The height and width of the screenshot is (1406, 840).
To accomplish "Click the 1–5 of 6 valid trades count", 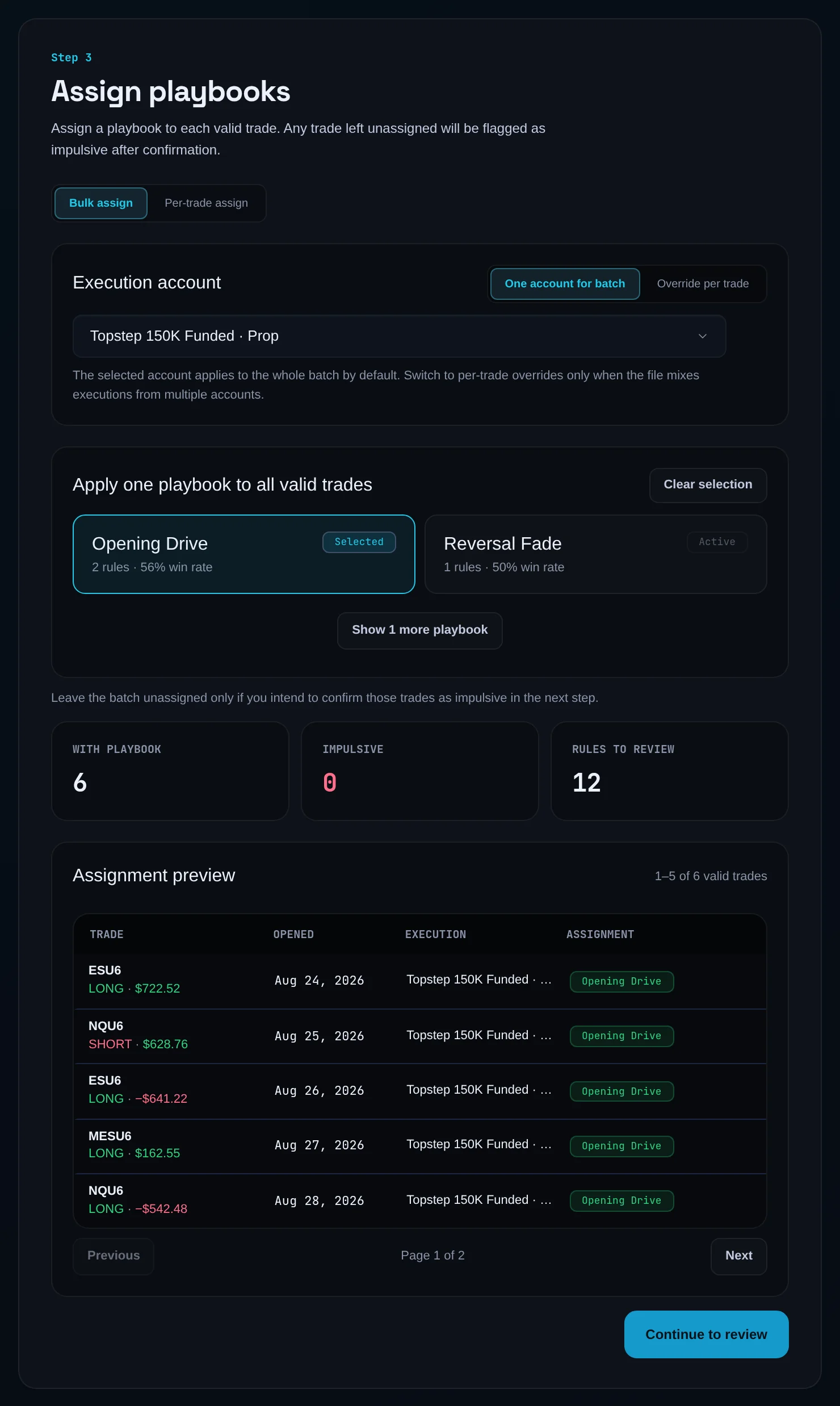I will (711, 876).
